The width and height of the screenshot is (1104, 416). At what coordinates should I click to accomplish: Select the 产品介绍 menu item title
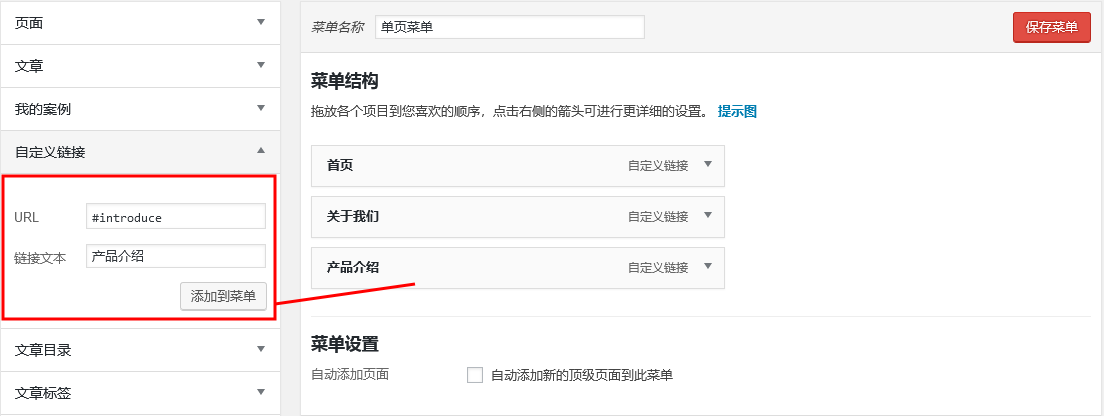353,267
